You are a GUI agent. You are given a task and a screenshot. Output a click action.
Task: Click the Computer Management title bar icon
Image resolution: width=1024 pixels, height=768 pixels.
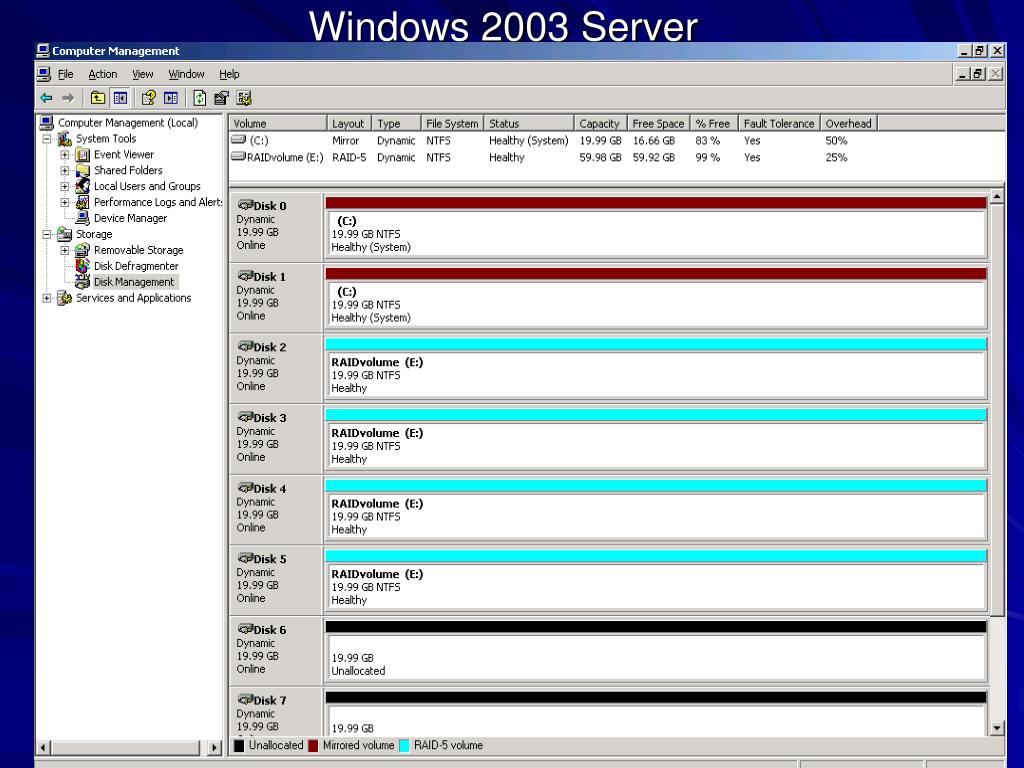(43, 50)
